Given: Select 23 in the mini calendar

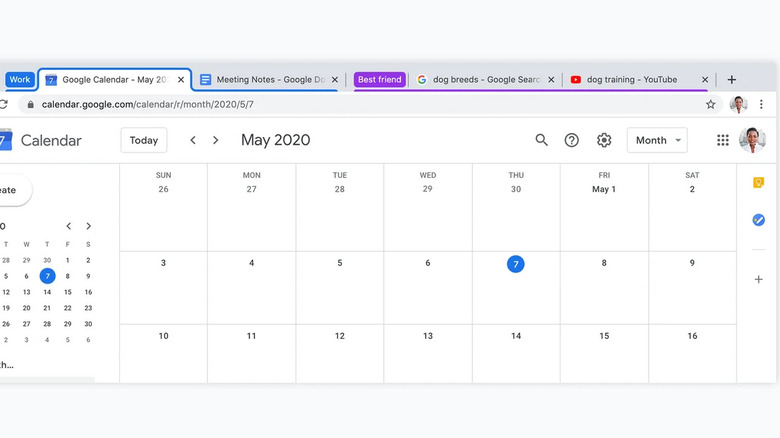Looking at the screenshot, I should (x=88, y=308).
